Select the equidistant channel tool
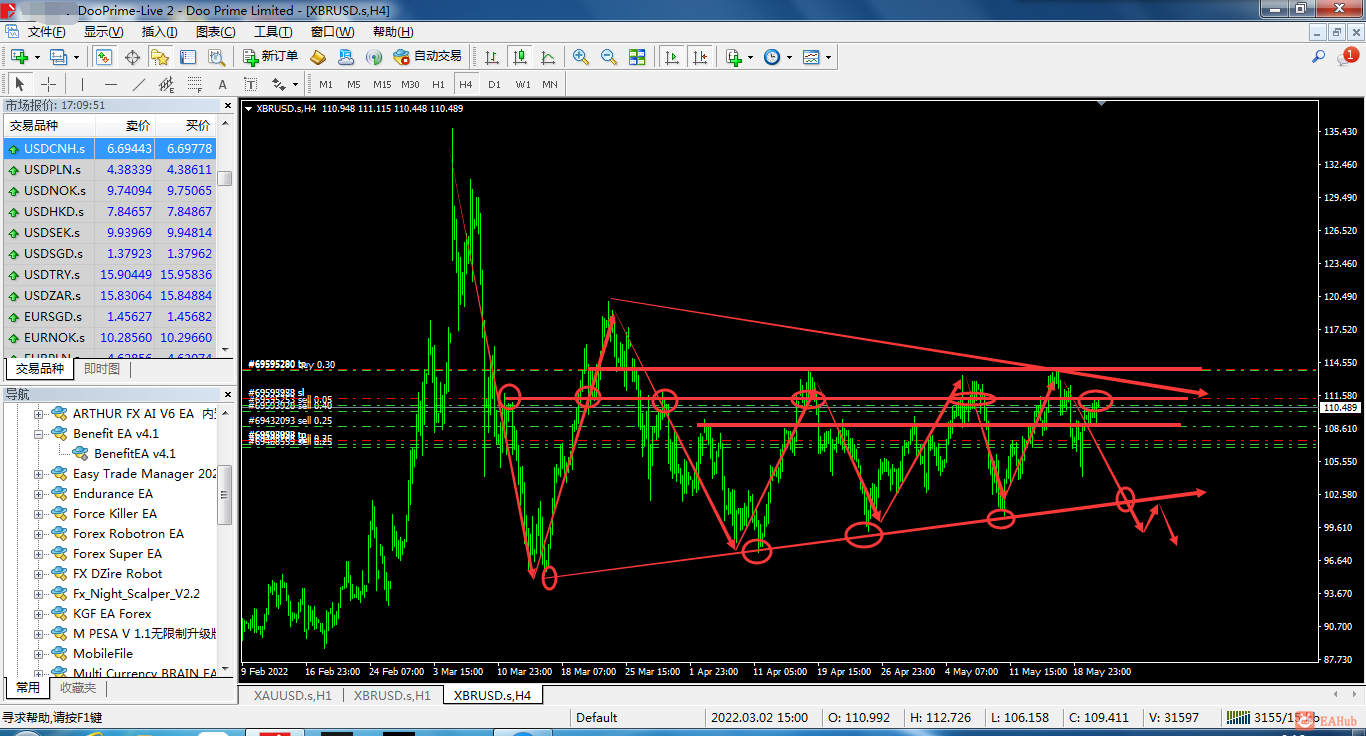 tap(167, 84)
